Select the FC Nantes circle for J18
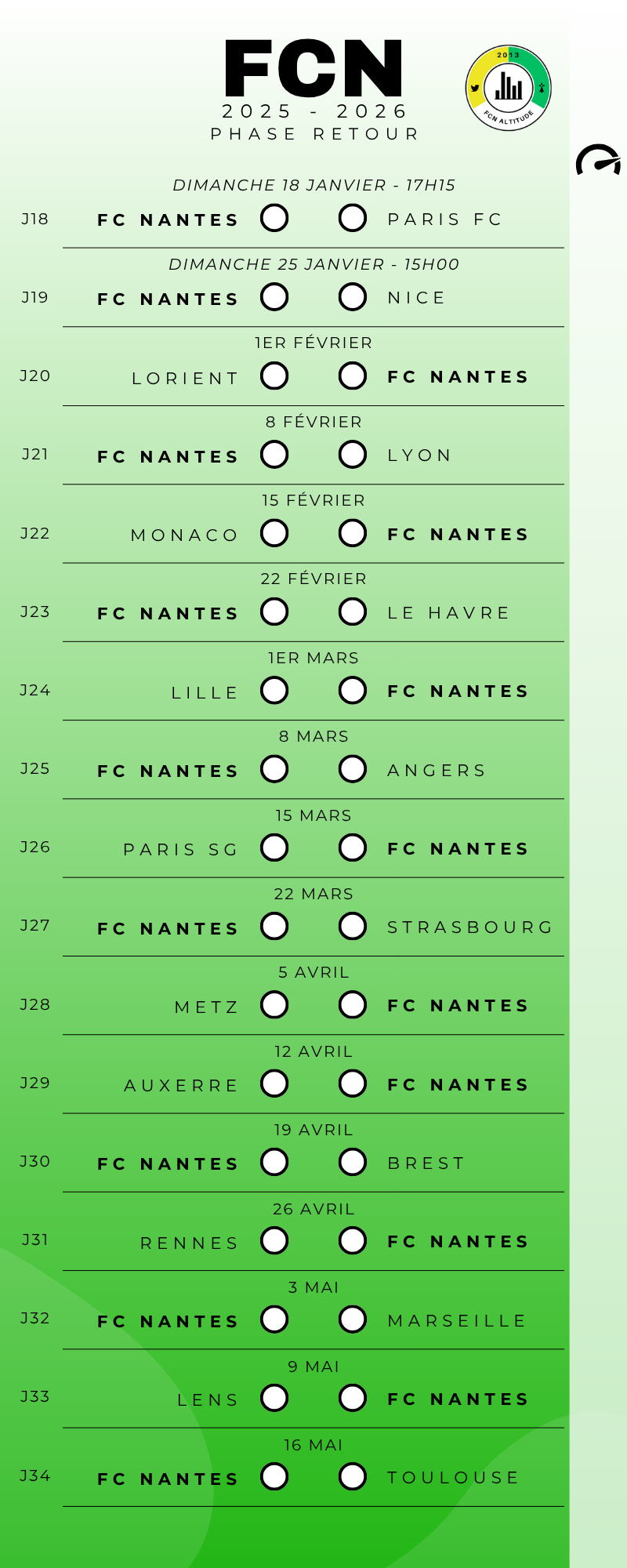Image resolution: width=627 pixels, height=1568 pixels. tap(274, 218)
